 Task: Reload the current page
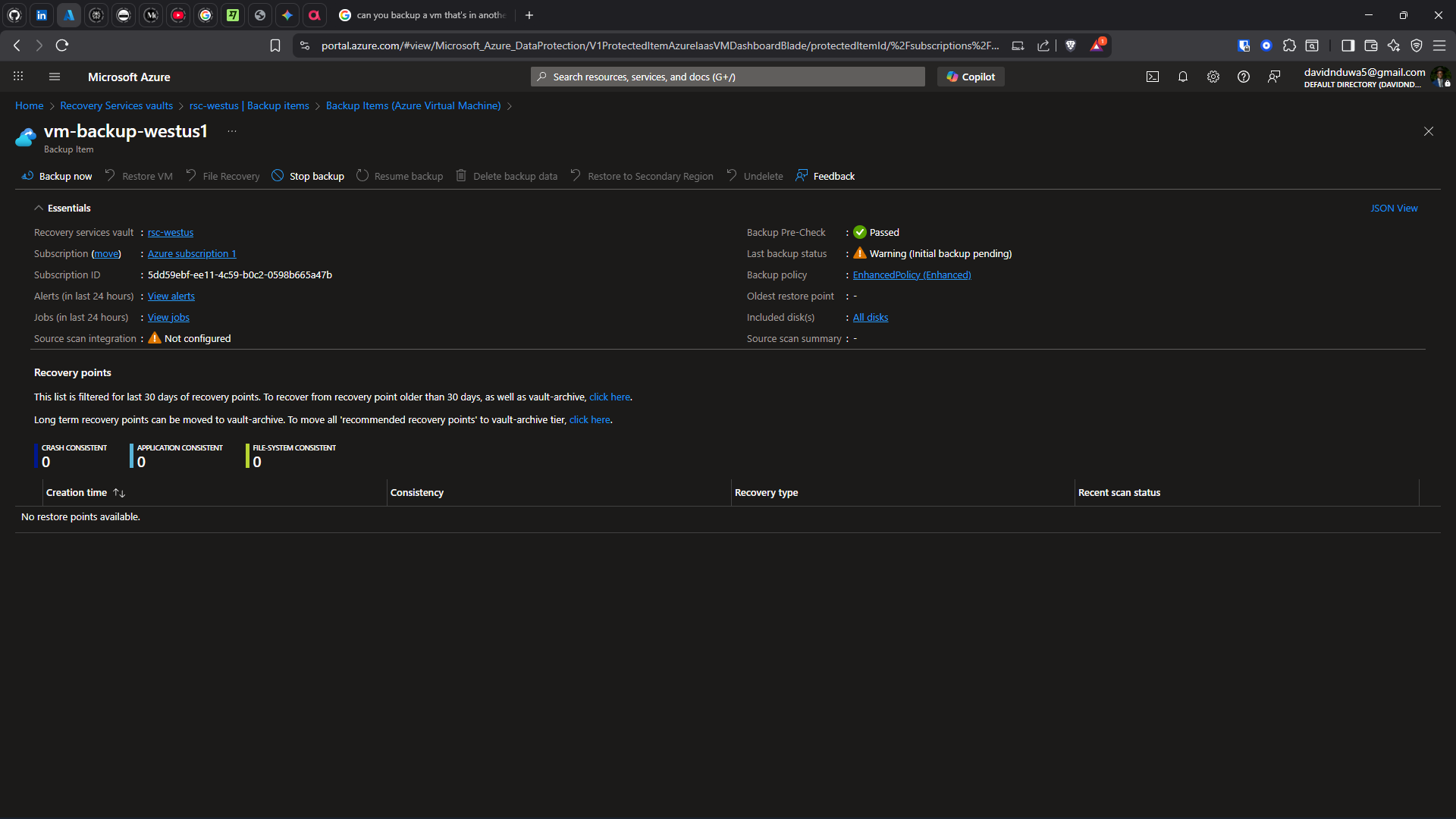(62, 45)
